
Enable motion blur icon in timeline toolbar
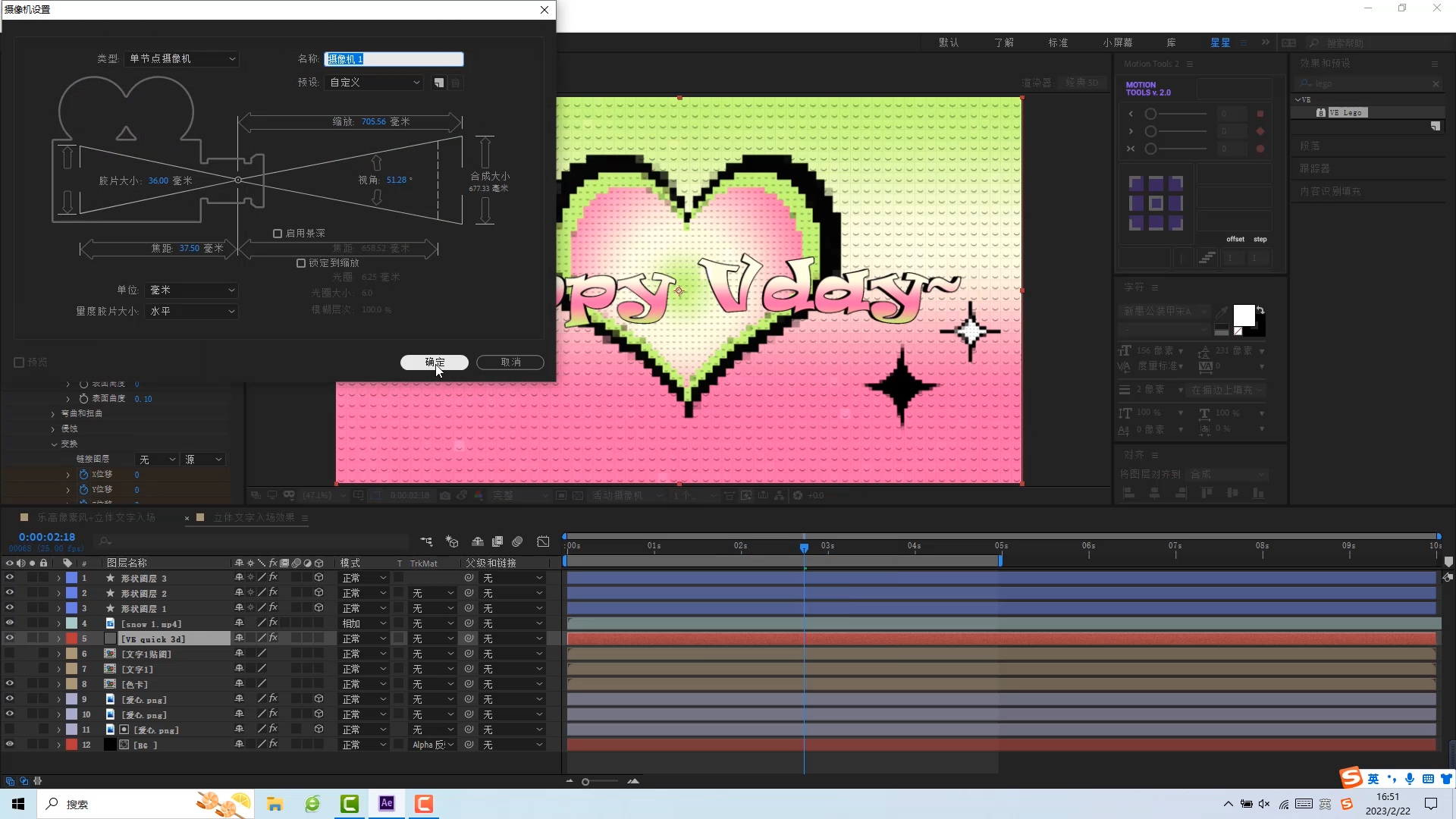[517, 541]
